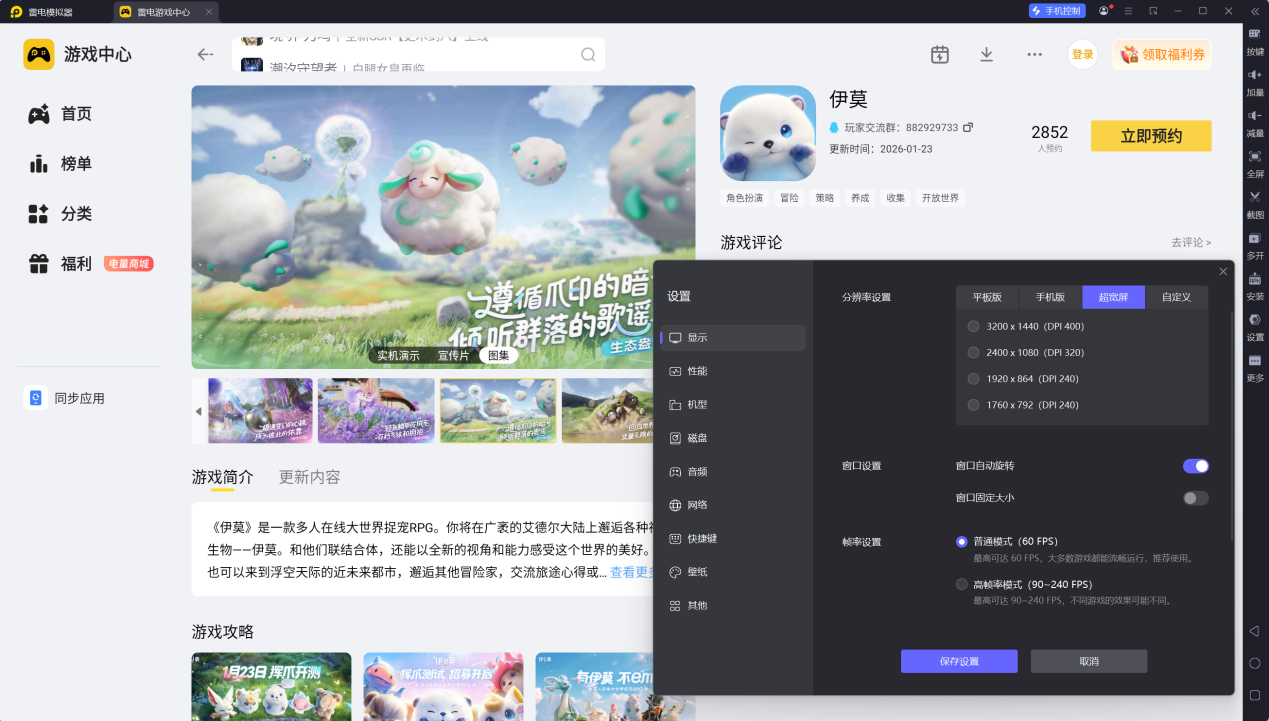
Task: Click the mini-window icon in title bar
Action: tap(1153, 11)
